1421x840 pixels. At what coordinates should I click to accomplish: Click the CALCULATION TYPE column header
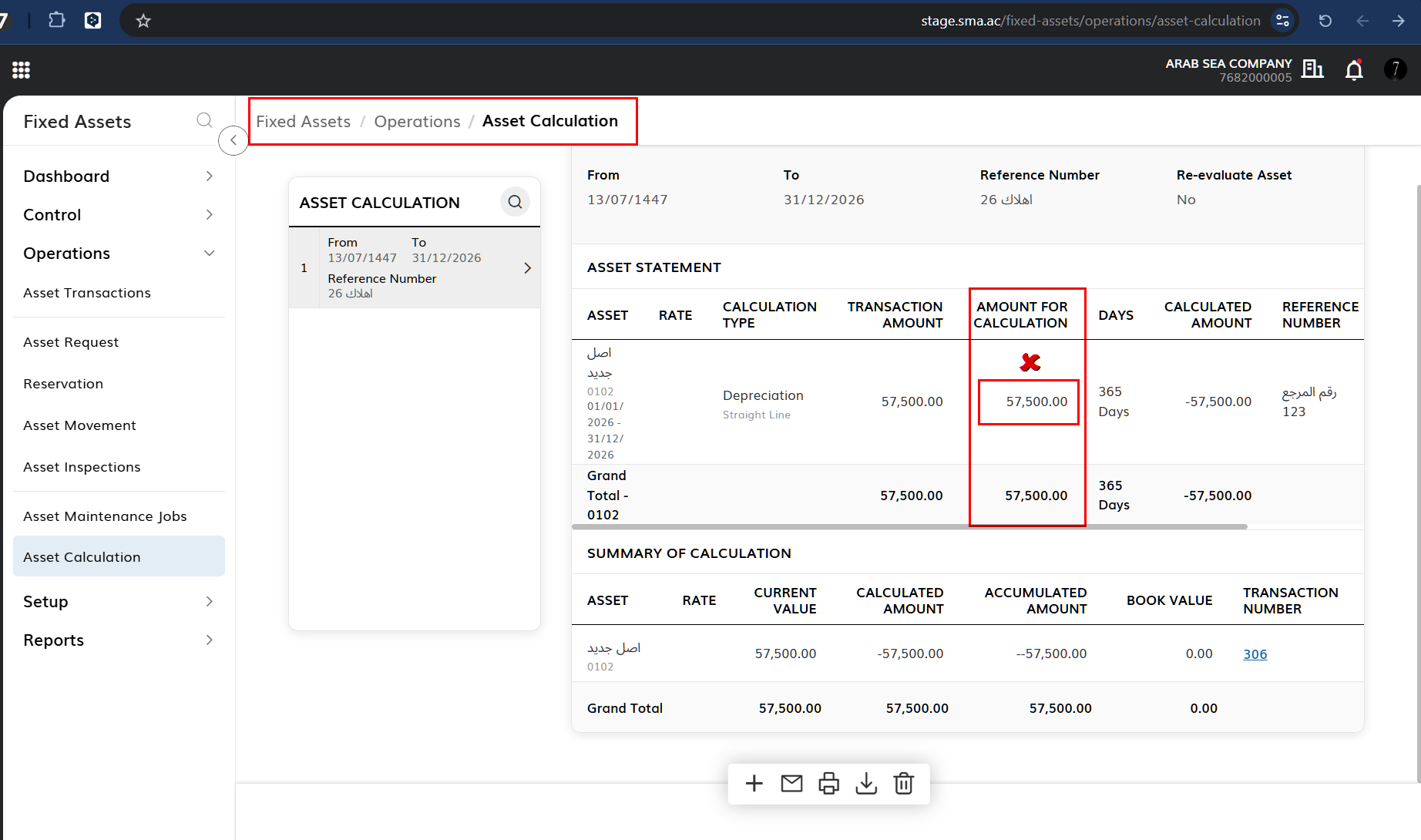click(x=769, y=315)
